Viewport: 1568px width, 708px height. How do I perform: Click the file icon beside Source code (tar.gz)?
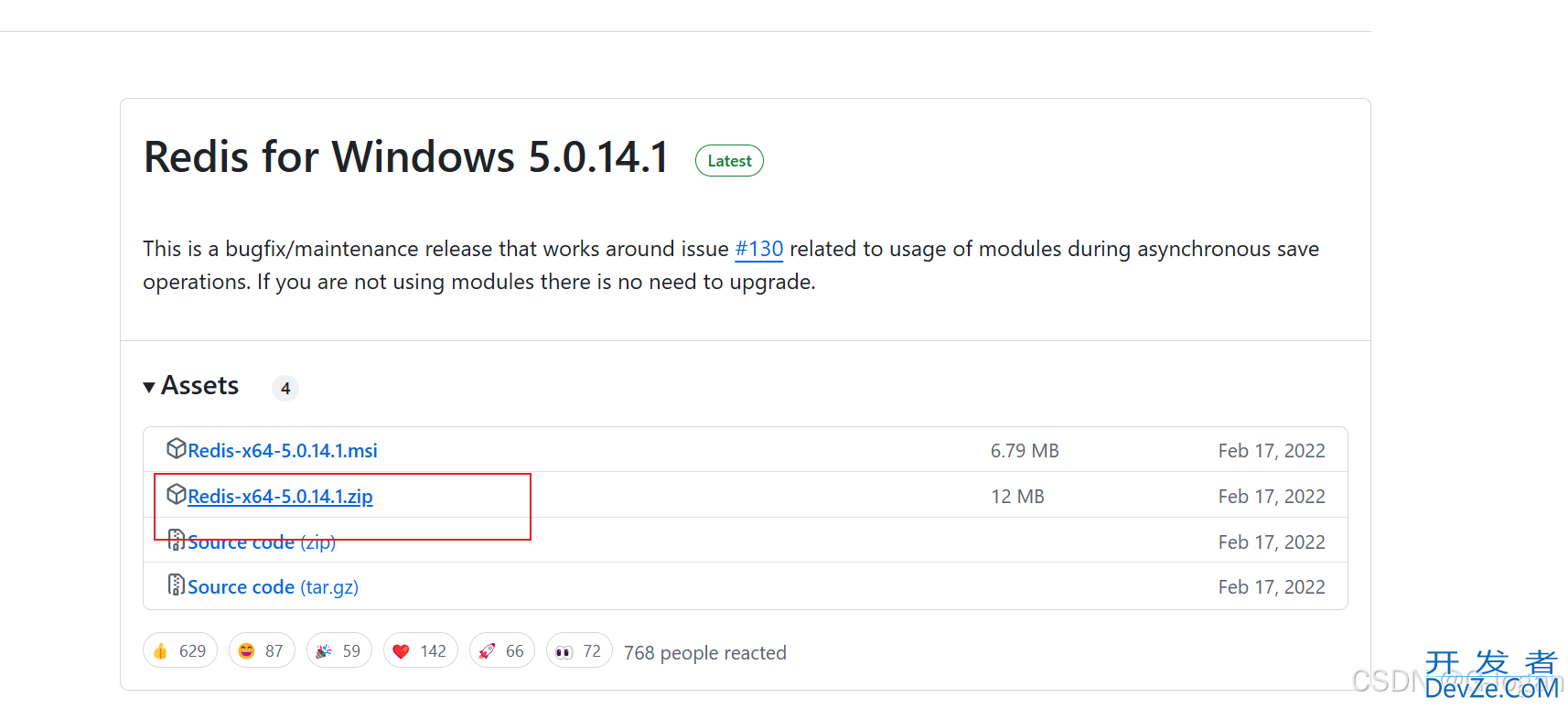coord(177,585)
